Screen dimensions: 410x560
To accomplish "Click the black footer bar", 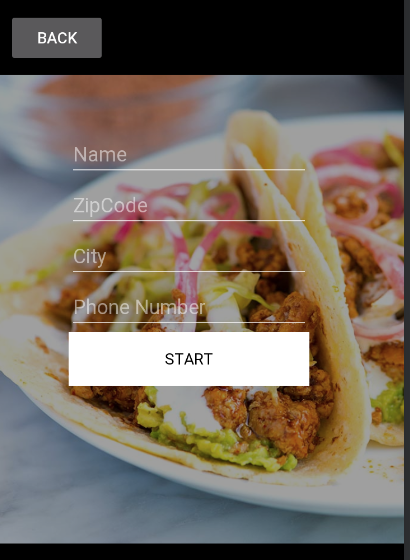I will tap(202, 552).
